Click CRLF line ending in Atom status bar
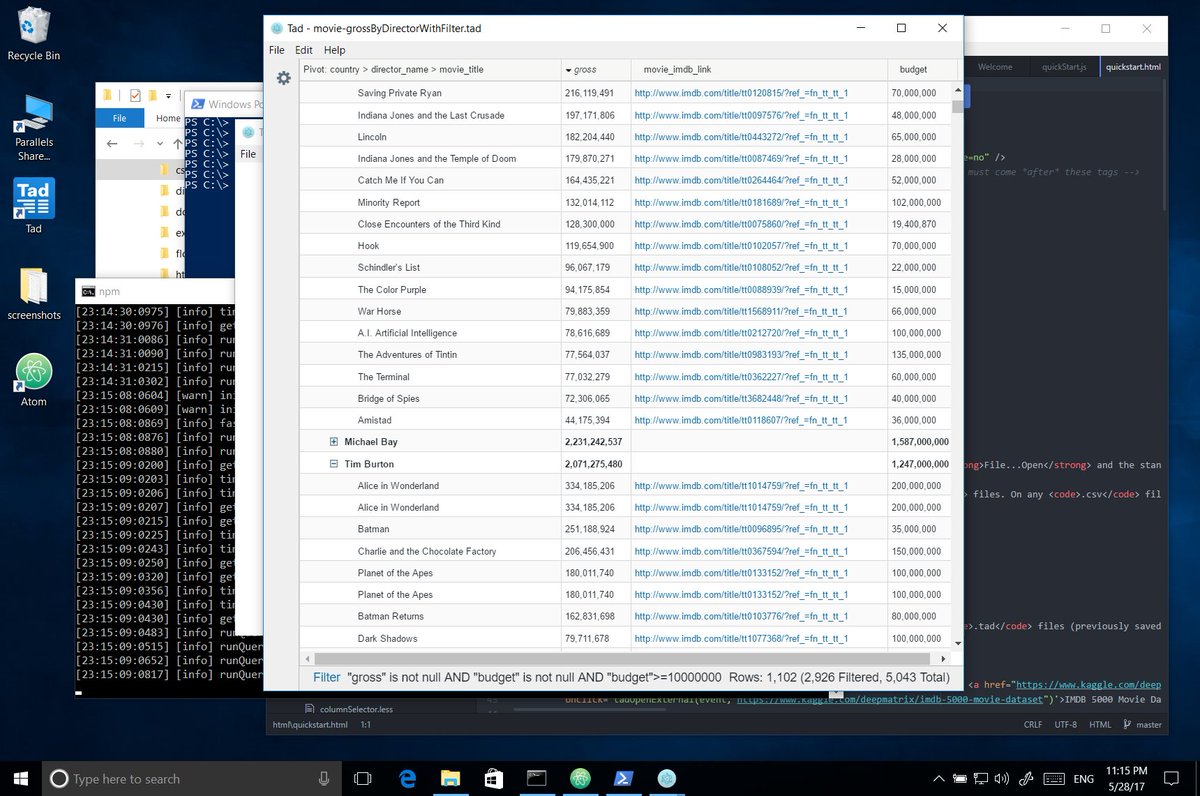Image resolution: width=1200 pixels, height=796 pixels. coord(1033,725)
